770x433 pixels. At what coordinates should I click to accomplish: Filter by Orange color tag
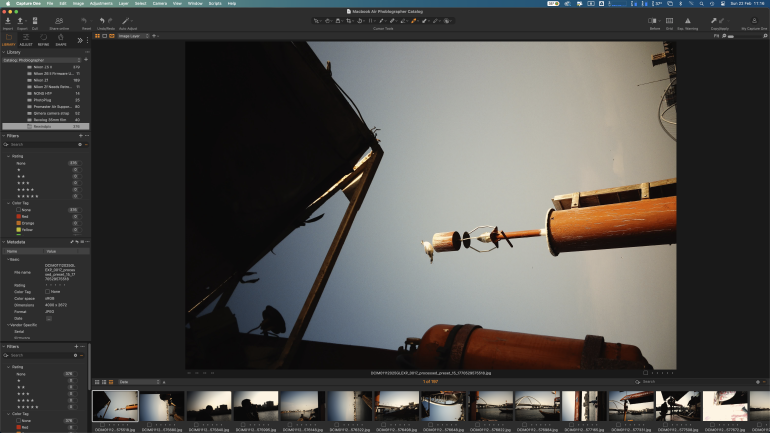(x=28, y=221)
